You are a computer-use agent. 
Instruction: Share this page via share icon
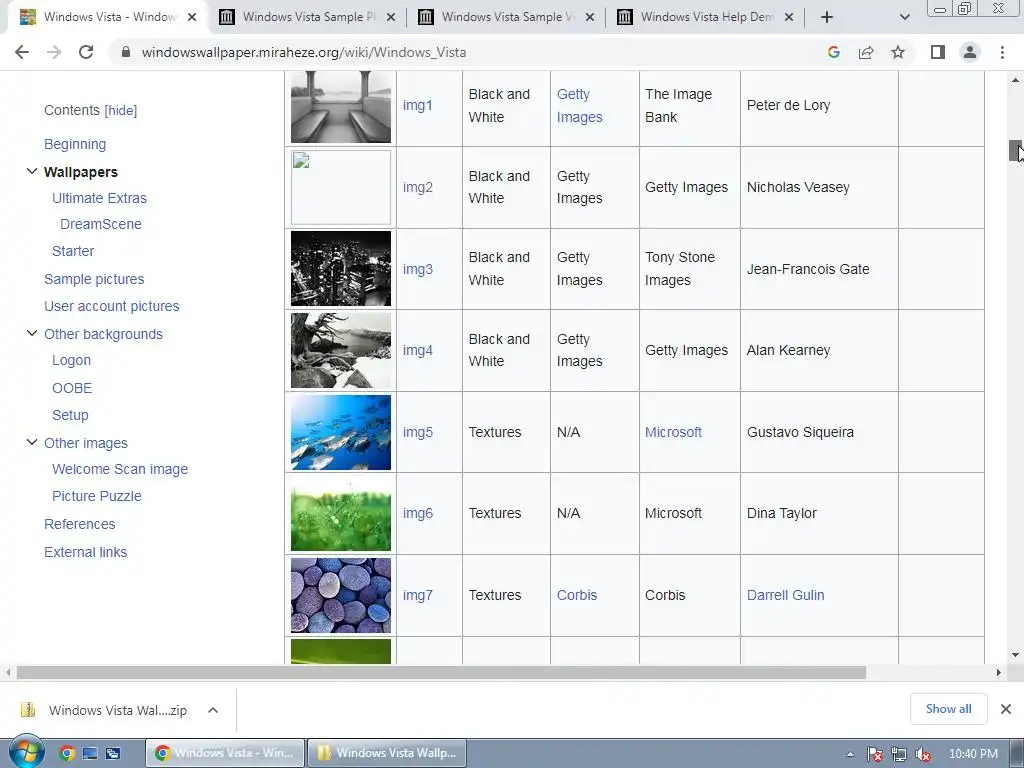866,52
